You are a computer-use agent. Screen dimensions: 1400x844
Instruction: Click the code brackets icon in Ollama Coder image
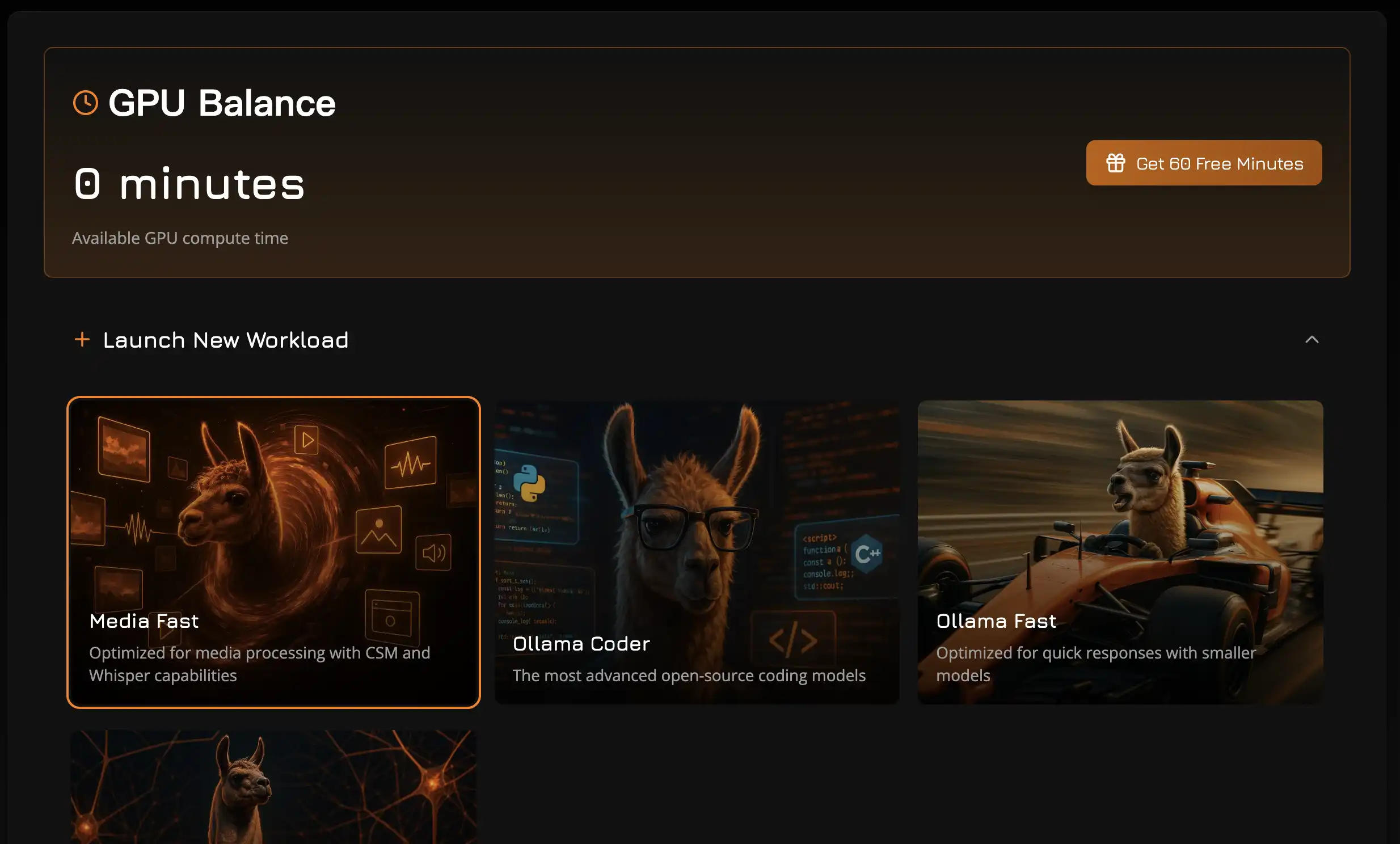pos(793,640)
